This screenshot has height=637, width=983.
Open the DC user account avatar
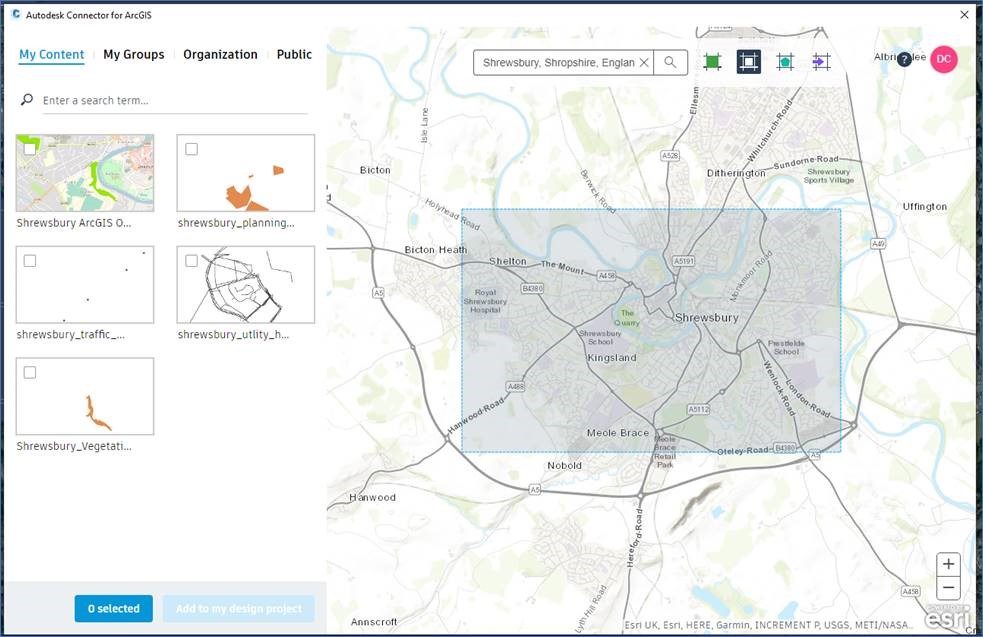(944, 59)
